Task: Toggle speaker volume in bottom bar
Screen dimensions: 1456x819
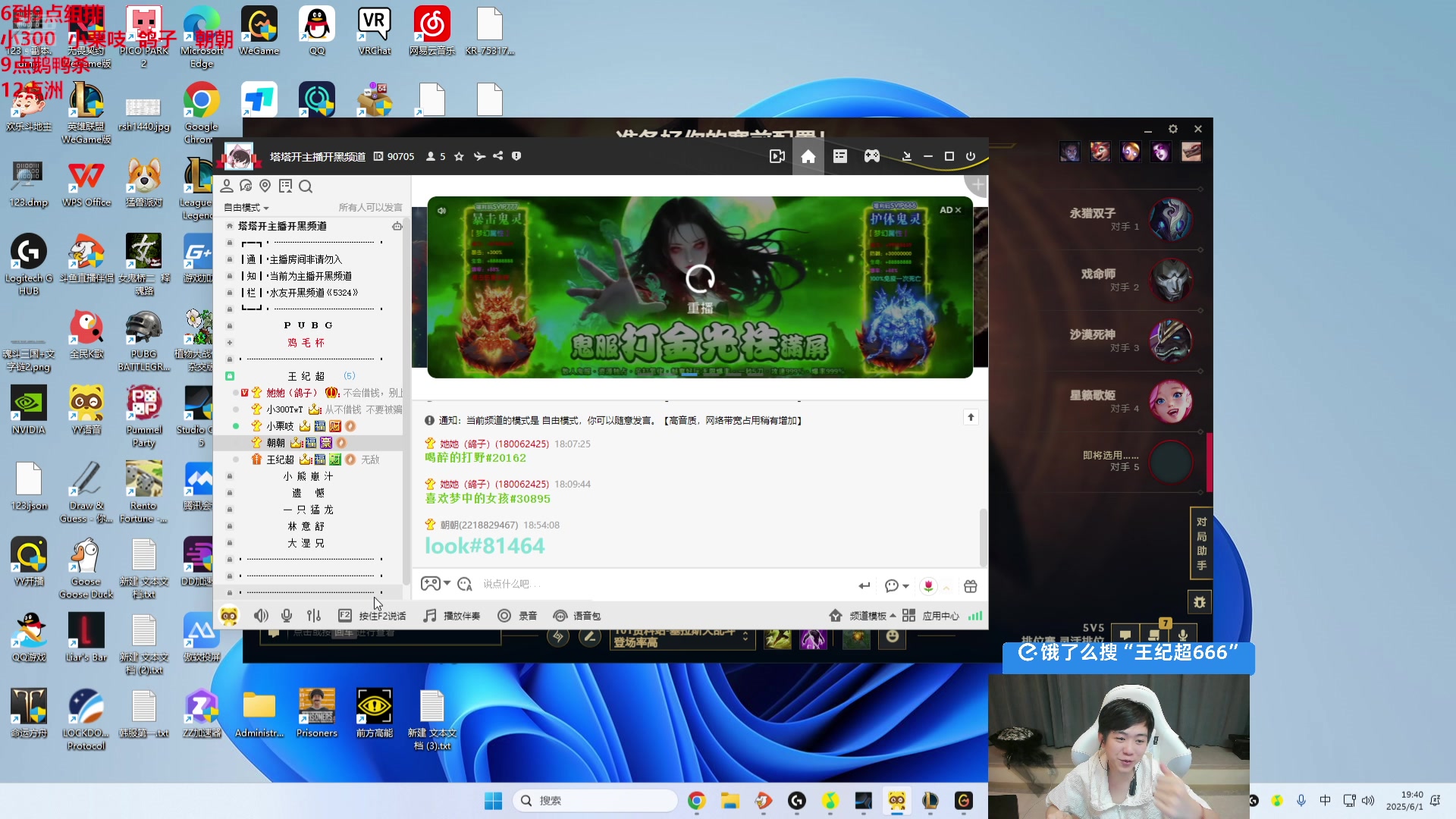Action: click(261, 616)
